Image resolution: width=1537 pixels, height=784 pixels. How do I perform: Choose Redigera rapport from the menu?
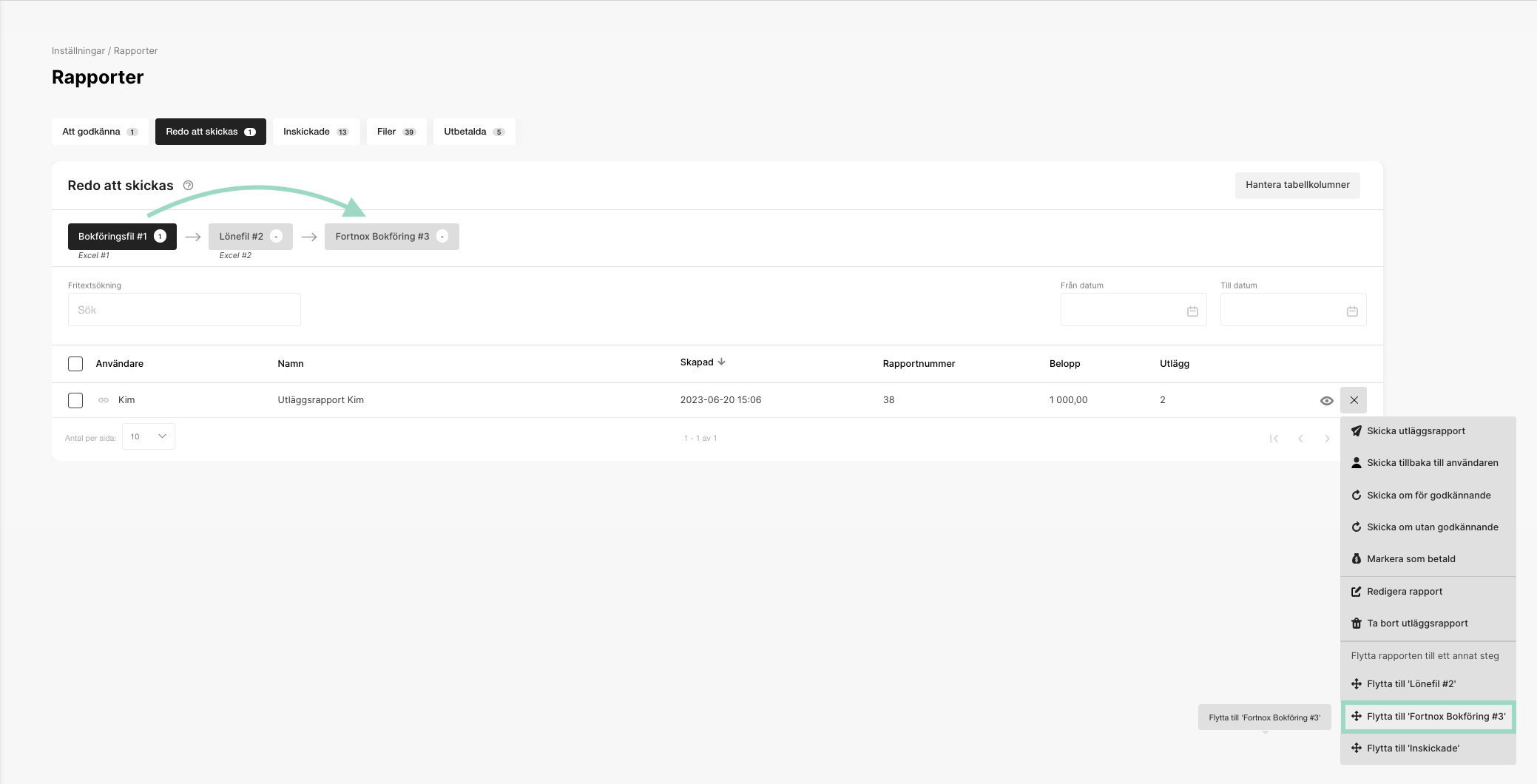click(1428, 592)
